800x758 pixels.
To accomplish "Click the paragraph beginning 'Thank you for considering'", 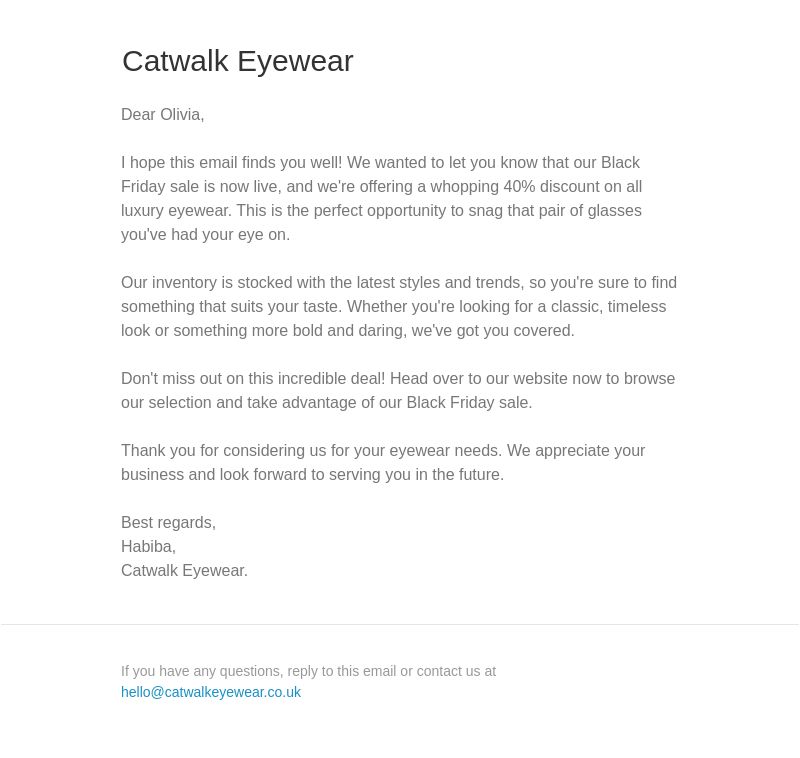I will pos(383,463).
